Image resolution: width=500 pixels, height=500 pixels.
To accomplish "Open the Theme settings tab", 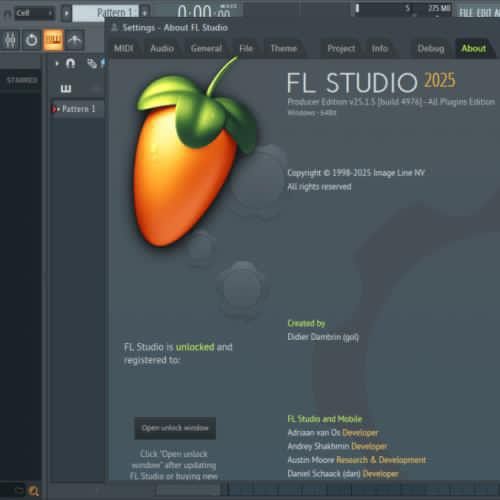I will pos(284,49).
